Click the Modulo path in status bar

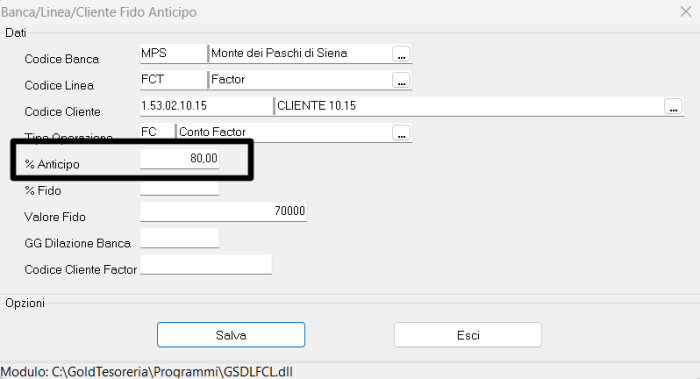pyautogui.click(x=147, y=372)
